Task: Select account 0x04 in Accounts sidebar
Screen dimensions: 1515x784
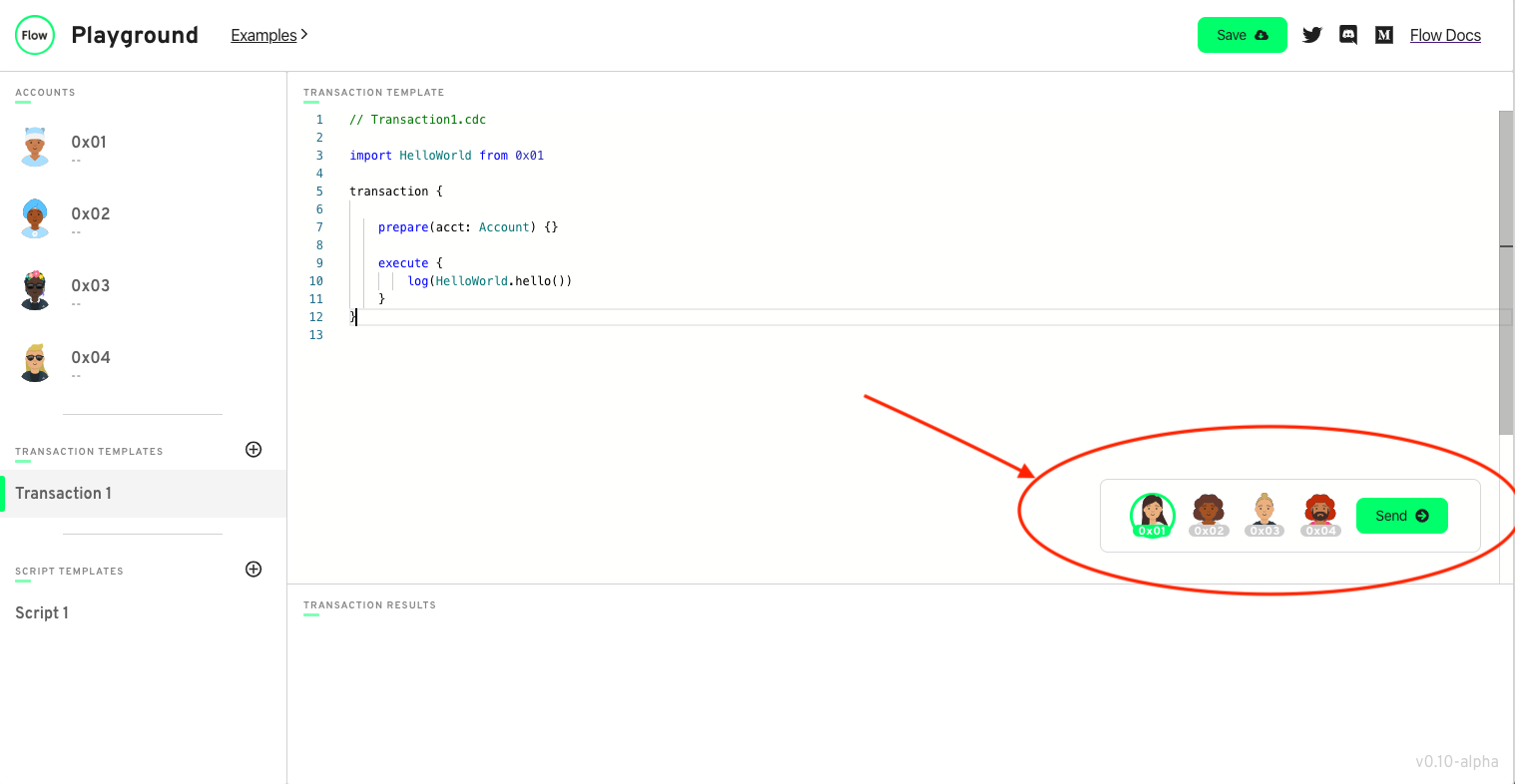Action: 143,363
